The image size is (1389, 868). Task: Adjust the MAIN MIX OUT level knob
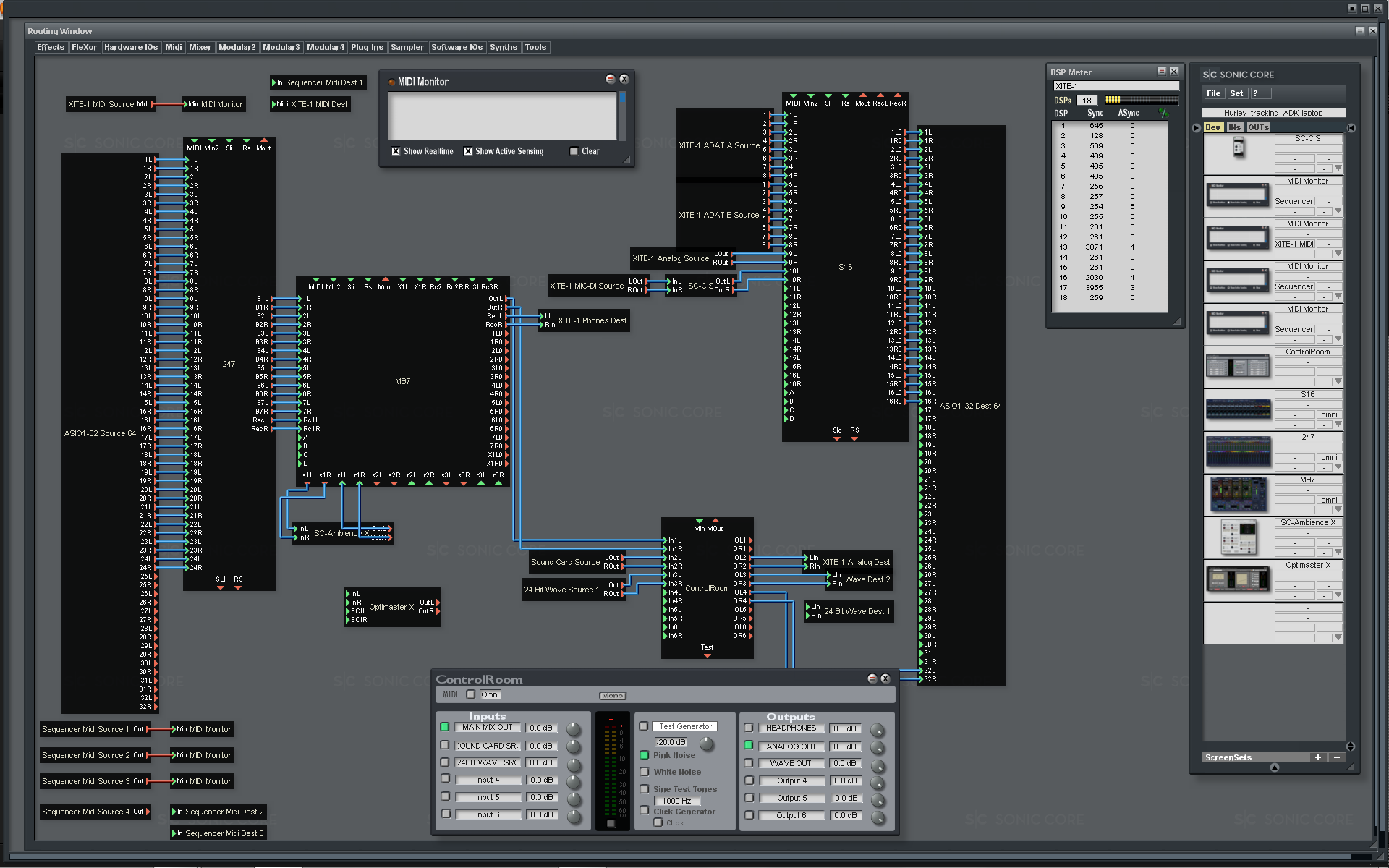pyautogui.click(x=574, y=728)
